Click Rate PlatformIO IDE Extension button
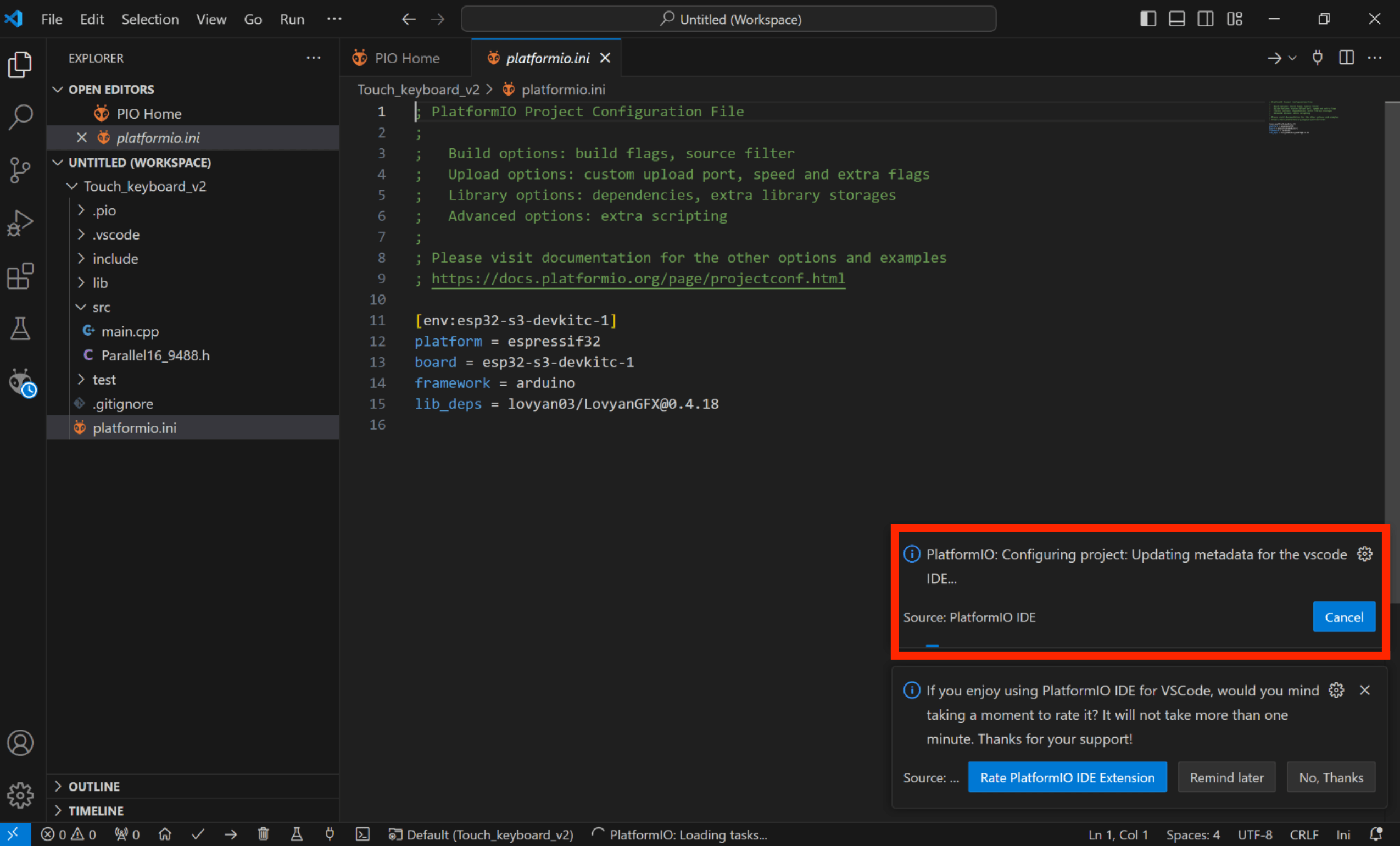This screenshot has width=1400, height=846. pos(1067,777)
